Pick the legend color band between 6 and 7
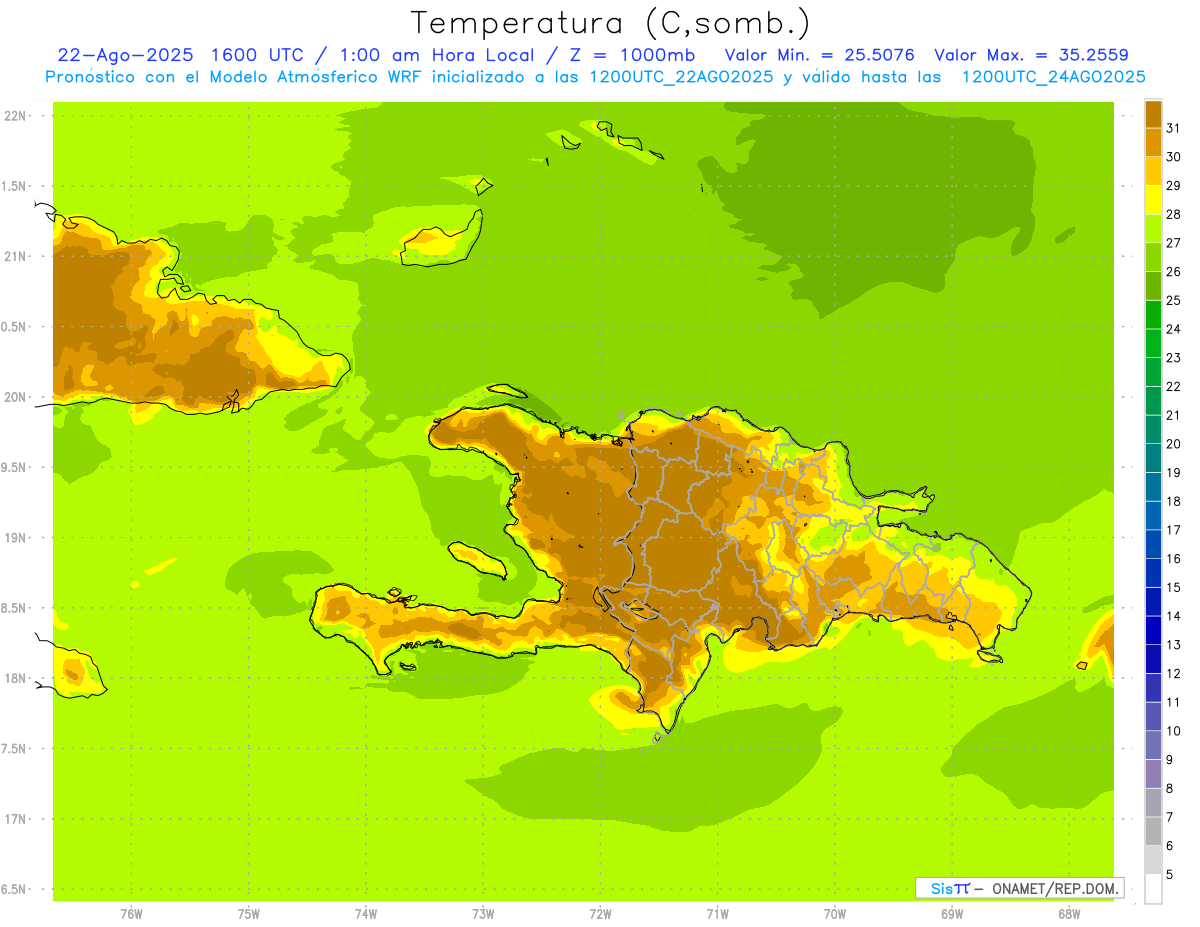 [1153, 831]
